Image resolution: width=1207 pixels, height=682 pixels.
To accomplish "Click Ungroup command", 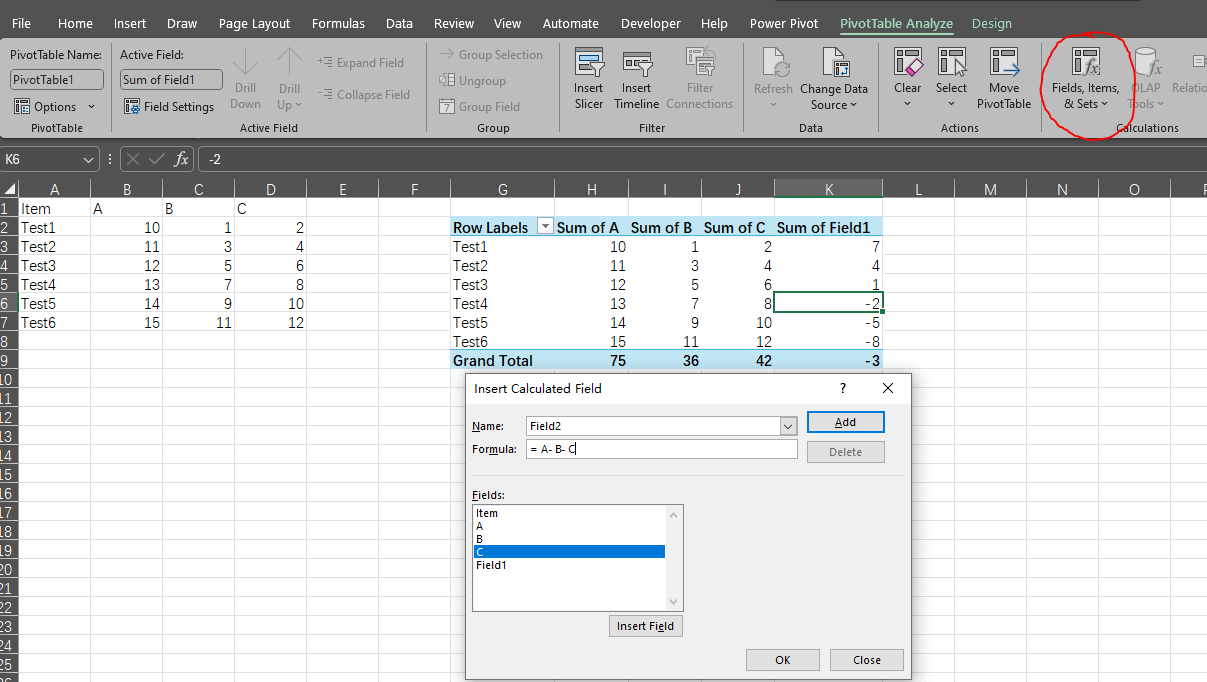I will 472,81.
